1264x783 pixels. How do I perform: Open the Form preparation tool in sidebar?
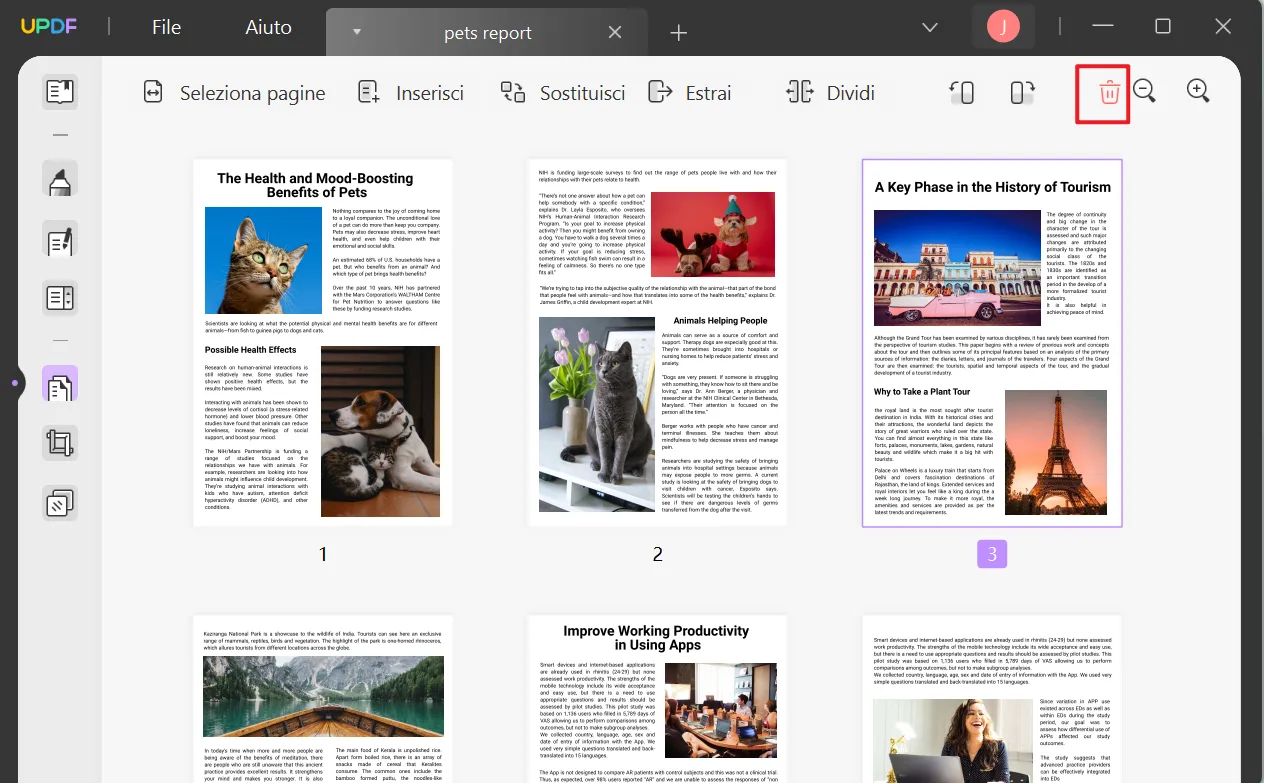pyautogui.click(x=60, y=298)
